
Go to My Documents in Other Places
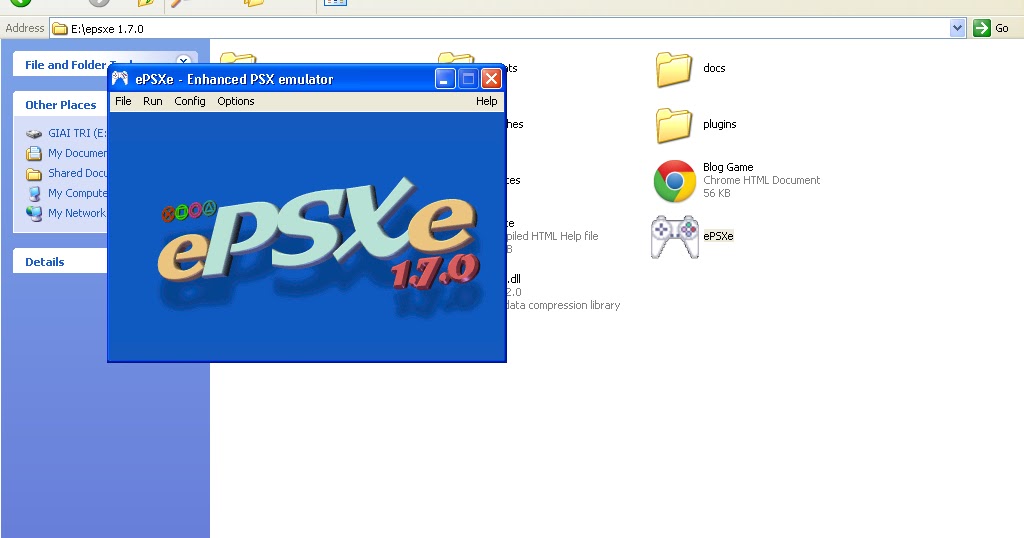[x=77, y=153]
